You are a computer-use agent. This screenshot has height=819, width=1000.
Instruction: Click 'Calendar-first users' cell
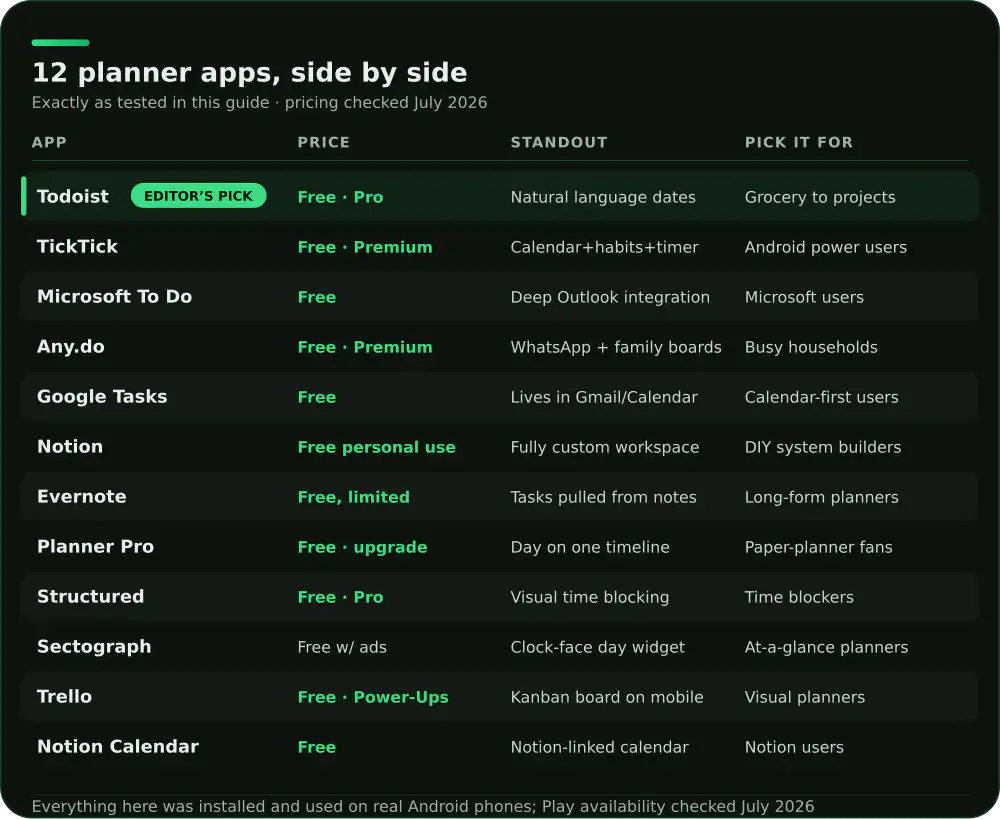821,397
